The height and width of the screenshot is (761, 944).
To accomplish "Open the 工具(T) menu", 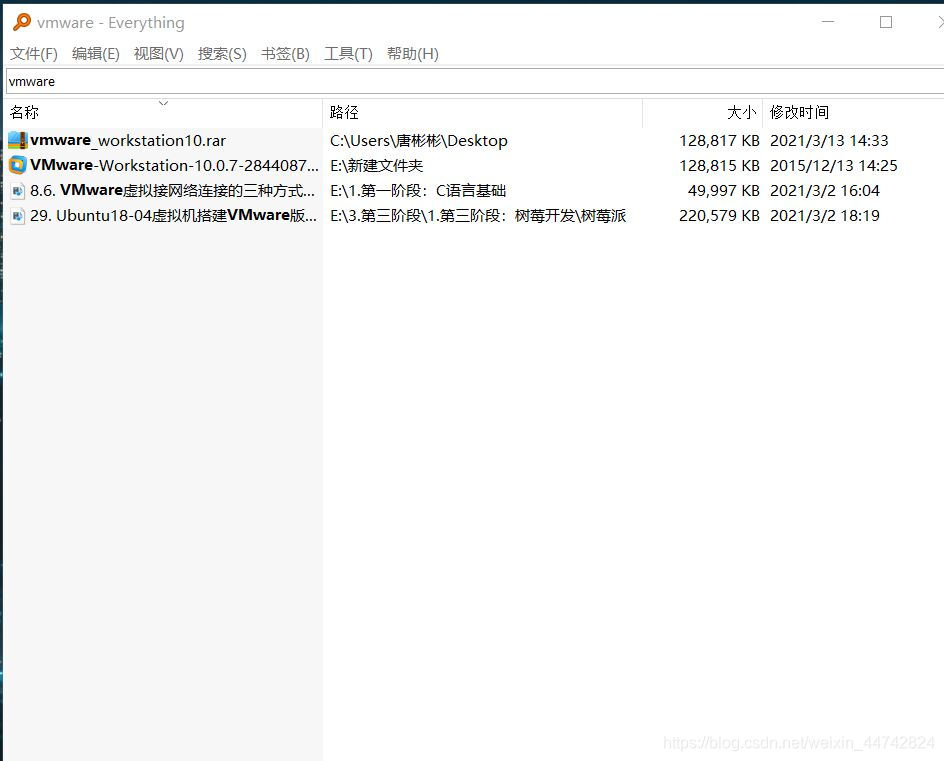I will tap(349, 54).
